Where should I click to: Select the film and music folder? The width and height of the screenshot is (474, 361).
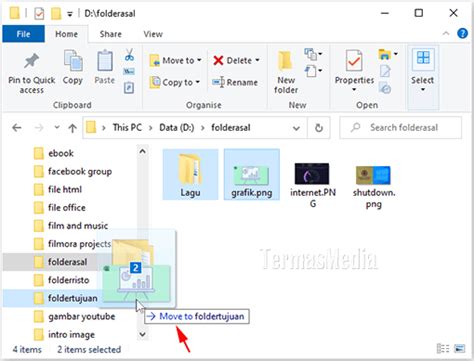pos(78,226)
